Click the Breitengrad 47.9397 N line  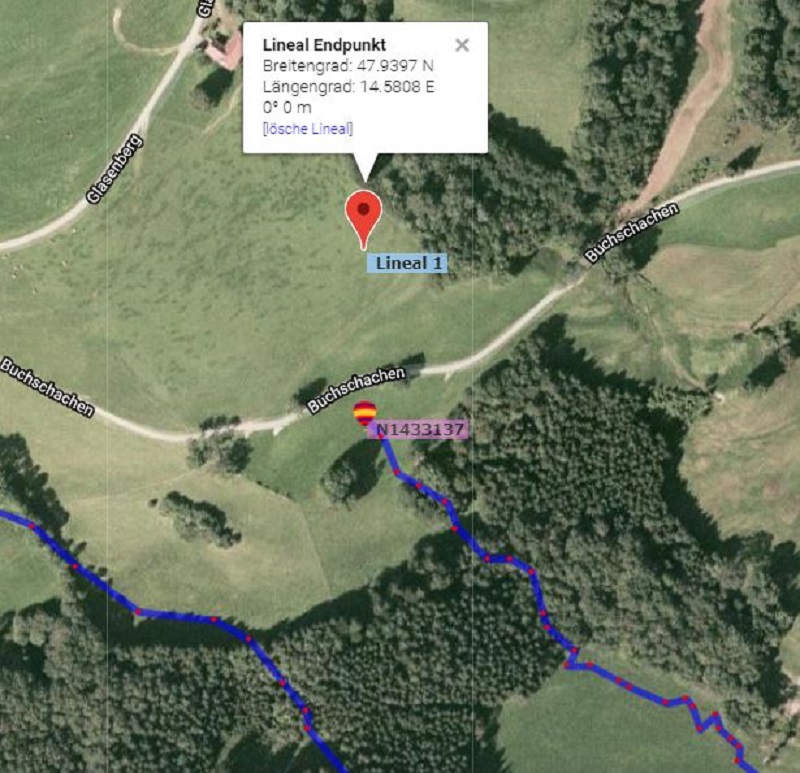pyautogui.click(x=348, y=66)
